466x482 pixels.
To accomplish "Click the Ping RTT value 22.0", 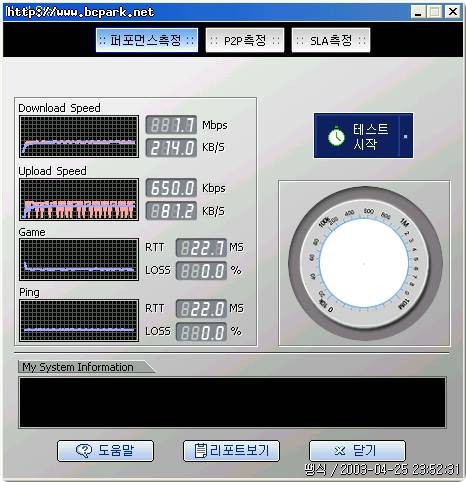I will click(201, 309).
